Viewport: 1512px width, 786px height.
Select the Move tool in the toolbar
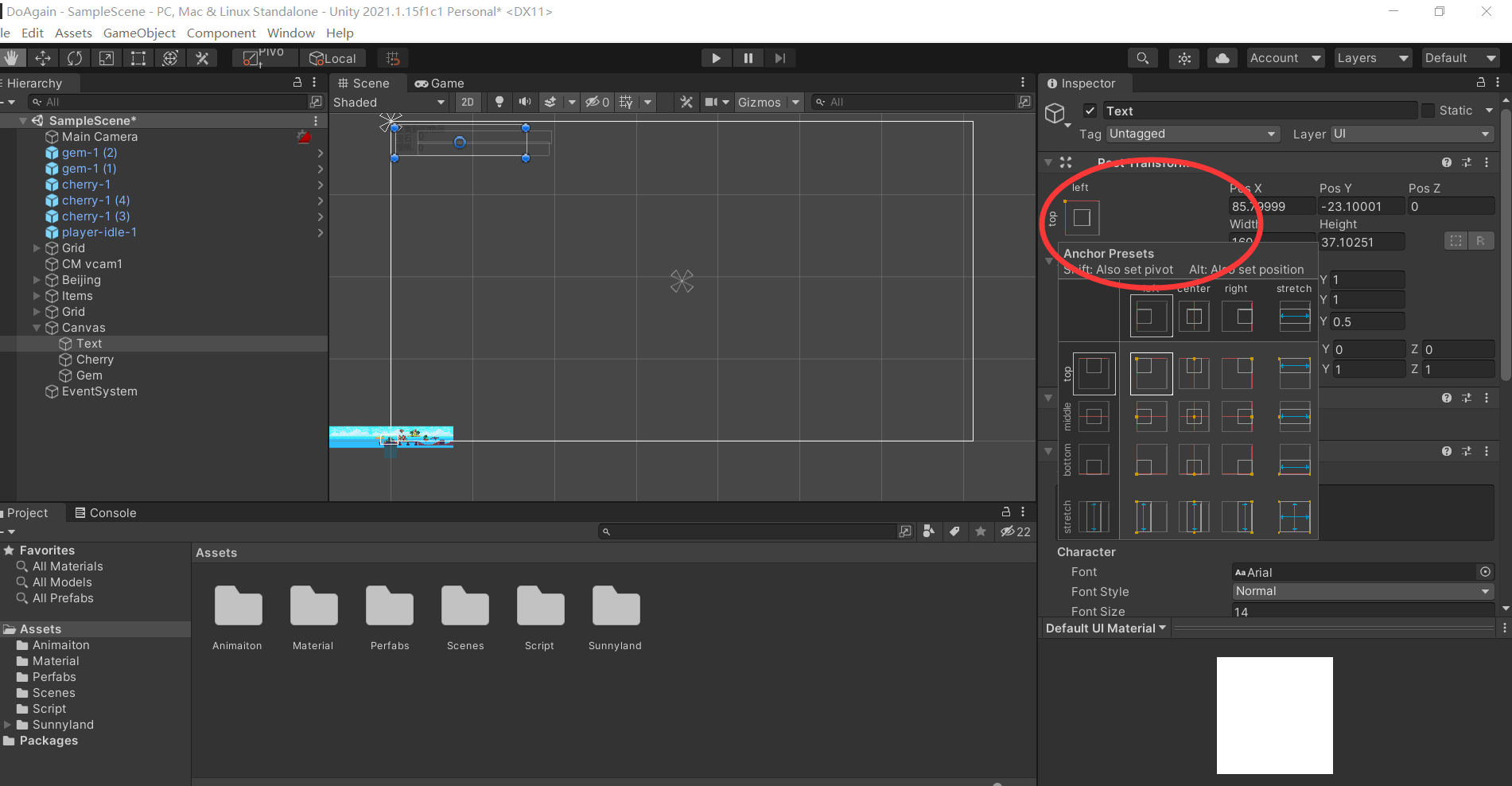pos(42,57)
